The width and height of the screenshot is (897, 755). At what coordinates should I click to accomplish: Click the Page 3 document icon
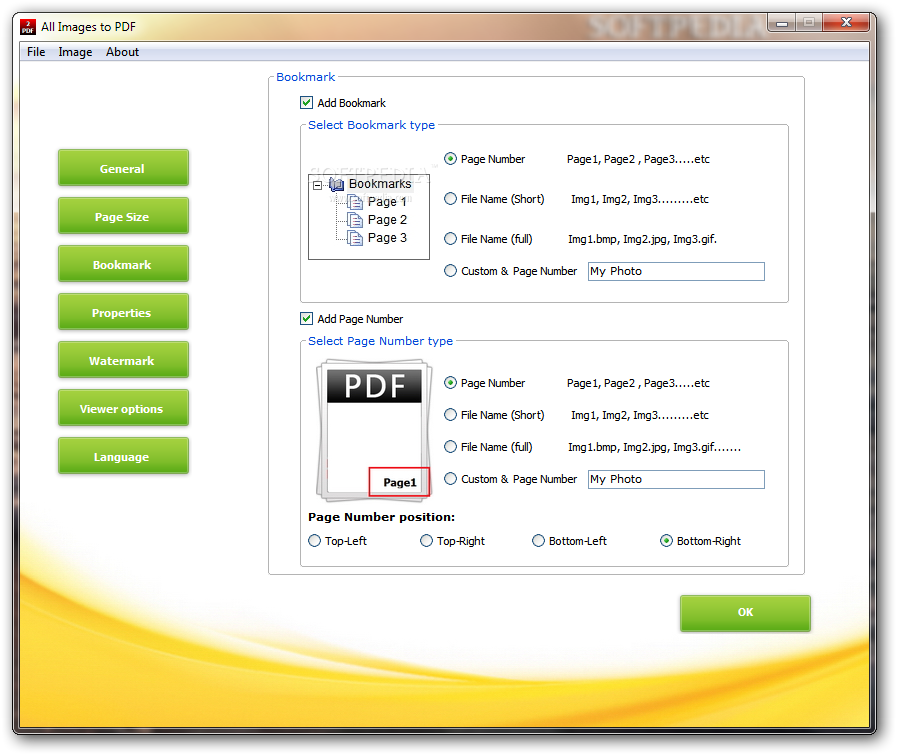point(355,238)
